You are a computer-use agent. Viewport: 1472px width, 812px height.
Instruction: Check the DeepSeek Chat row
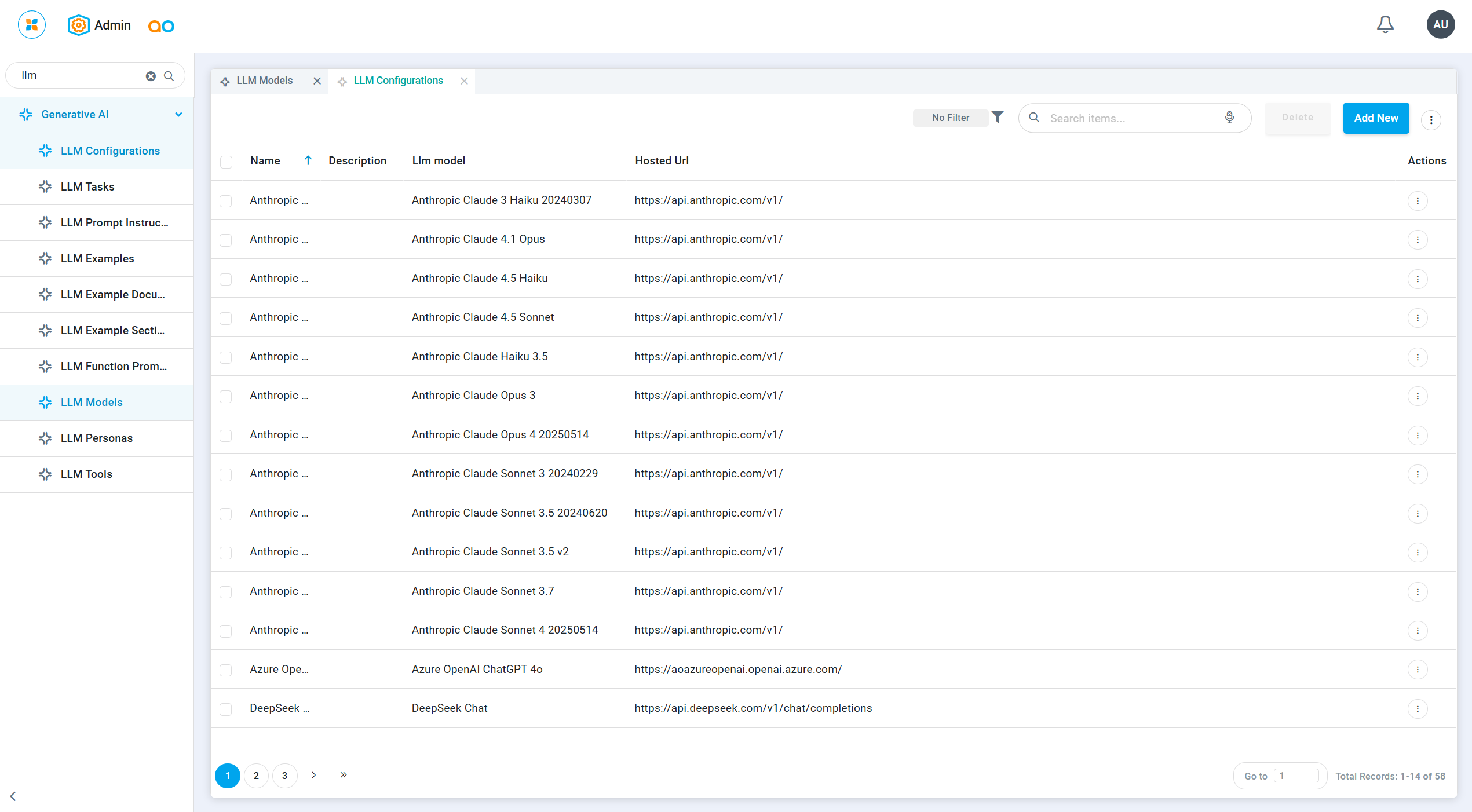coord(226,709)
